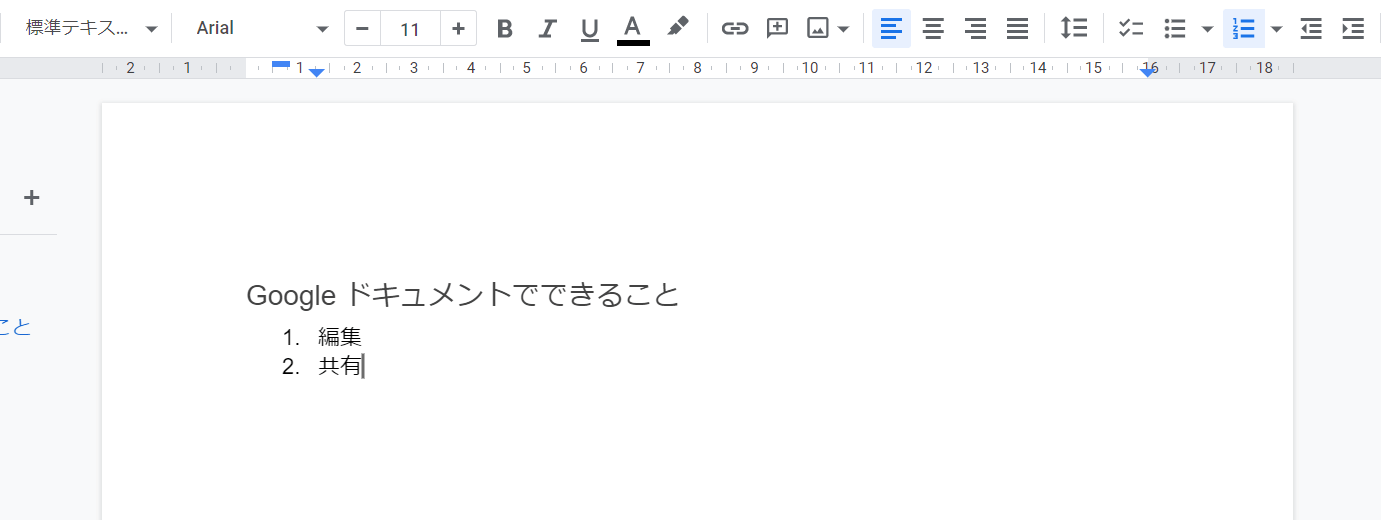1381x520 pixels.
Task: Center align the text
Action: tap(933, 29)
